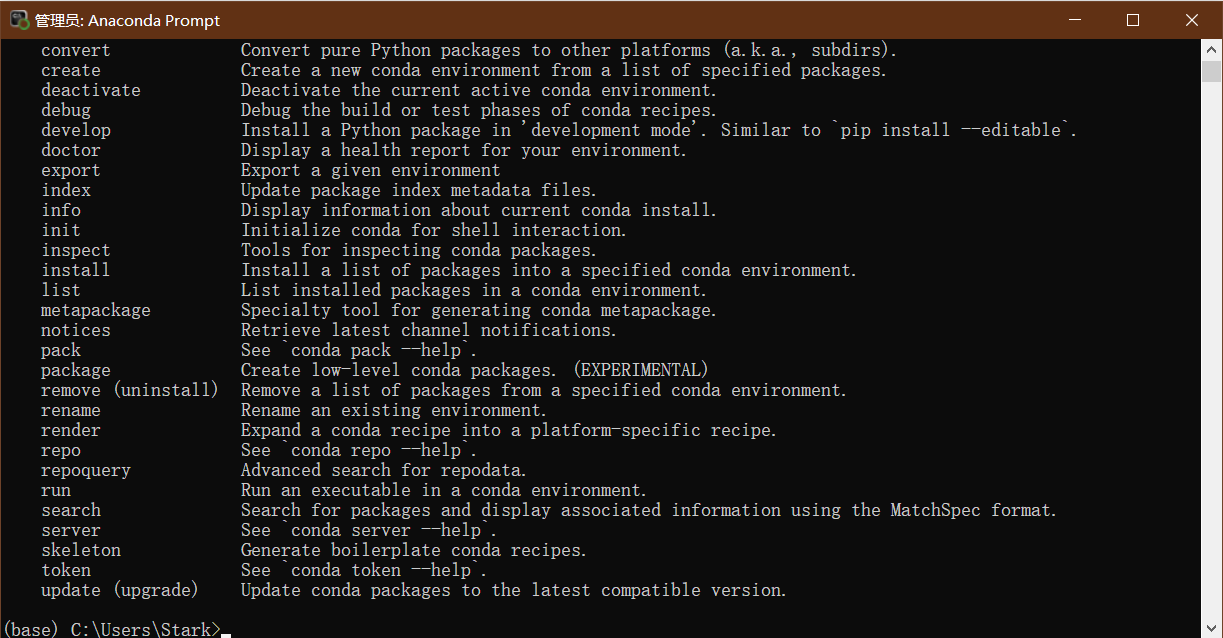Click the scrollbar up arrow
Screen dimensions: 1223x638
tap(1211, 50)
